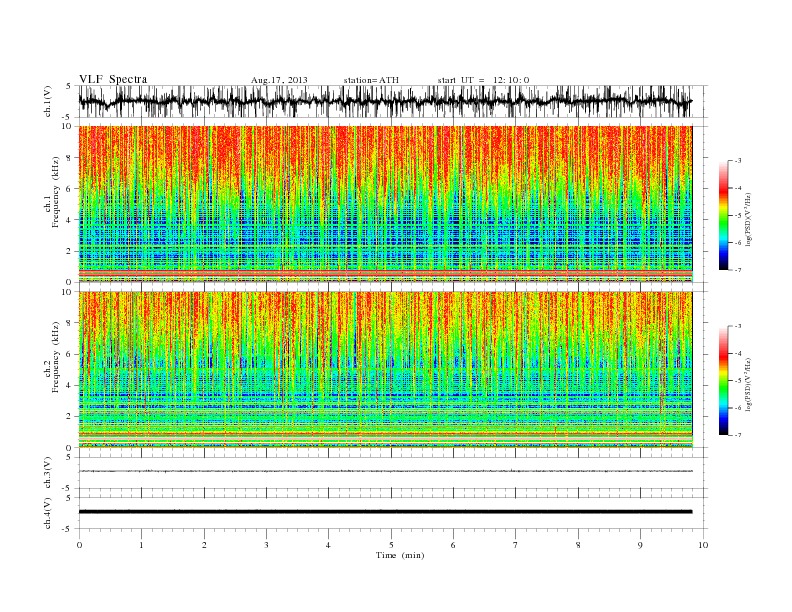Click the 'station=ATH' label
Viewport: 792px width, 612px height.
[371, 80]
